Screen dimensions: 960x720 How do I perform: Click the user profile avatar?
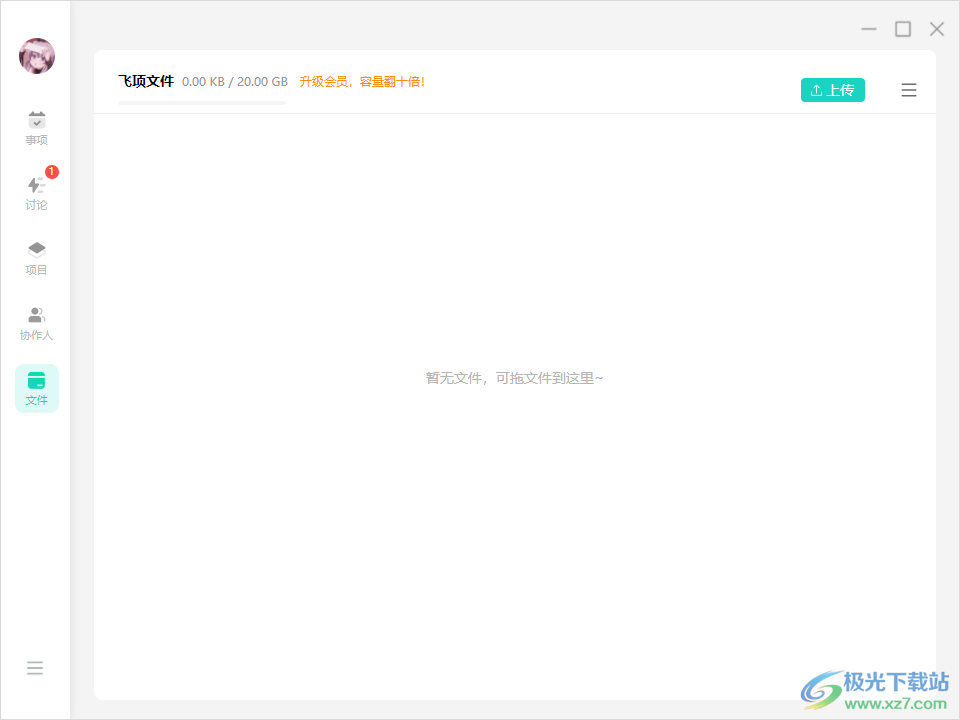coord(37,56)
